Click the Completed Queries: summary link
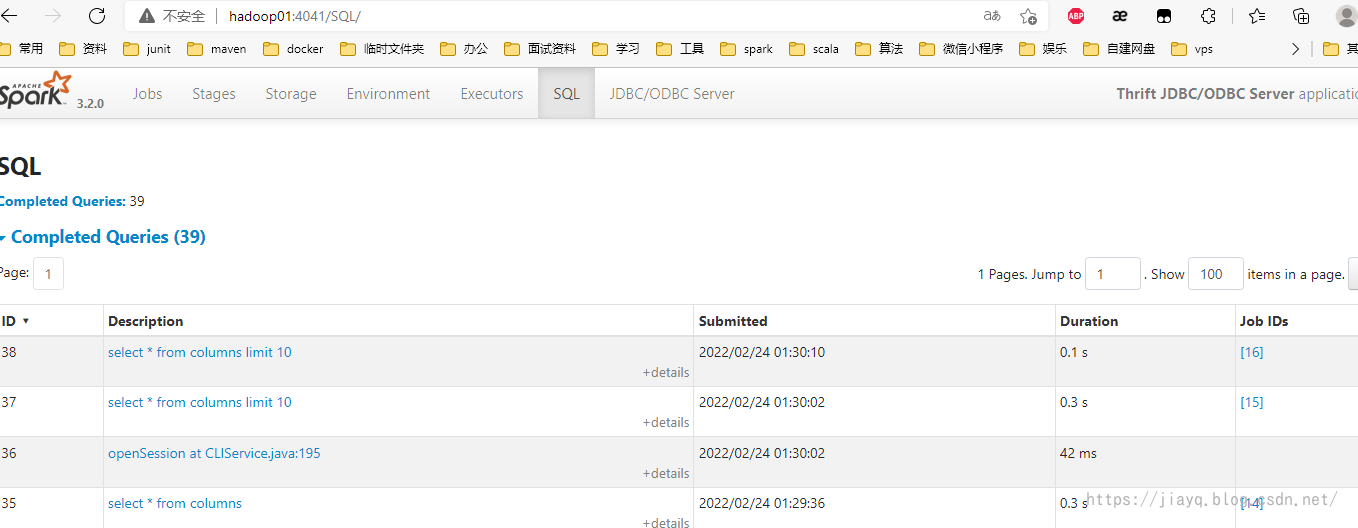This screenshot has width=1358, height=528. pos(62,201)
